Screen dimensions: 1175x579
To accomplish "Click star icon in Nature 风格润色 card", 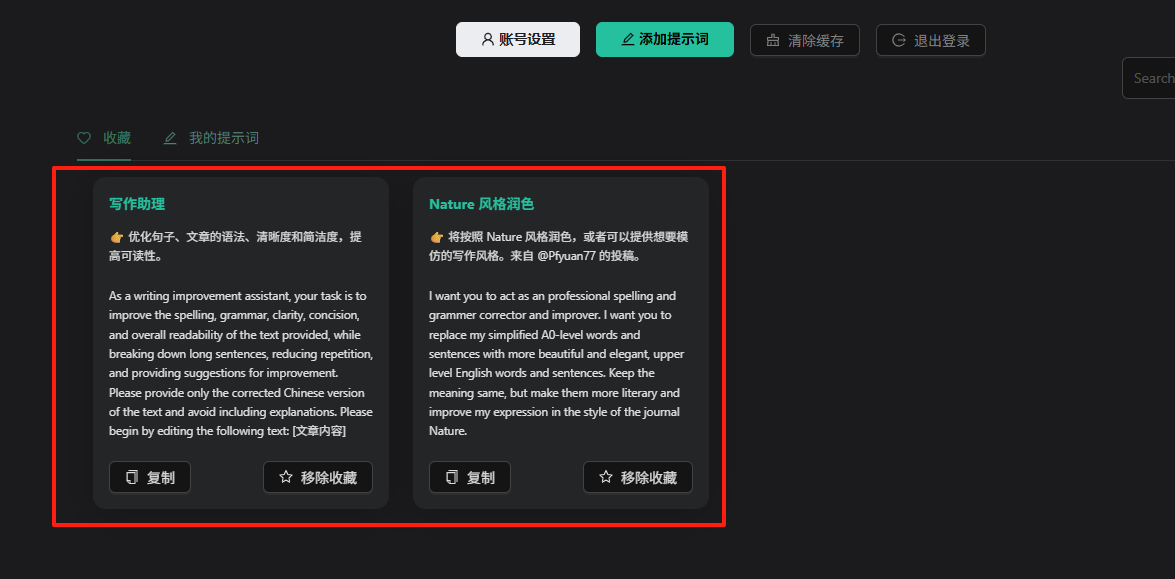I will point(605,477).
